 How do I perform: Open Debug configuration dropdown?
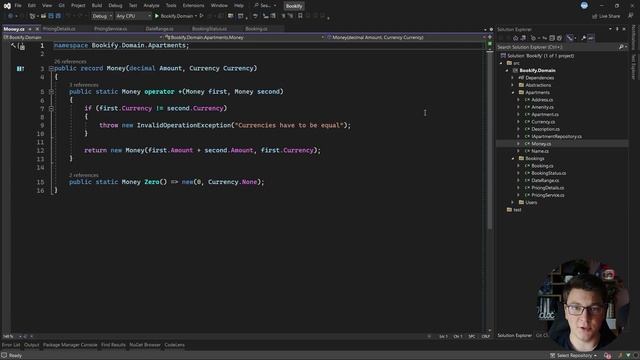102,16
